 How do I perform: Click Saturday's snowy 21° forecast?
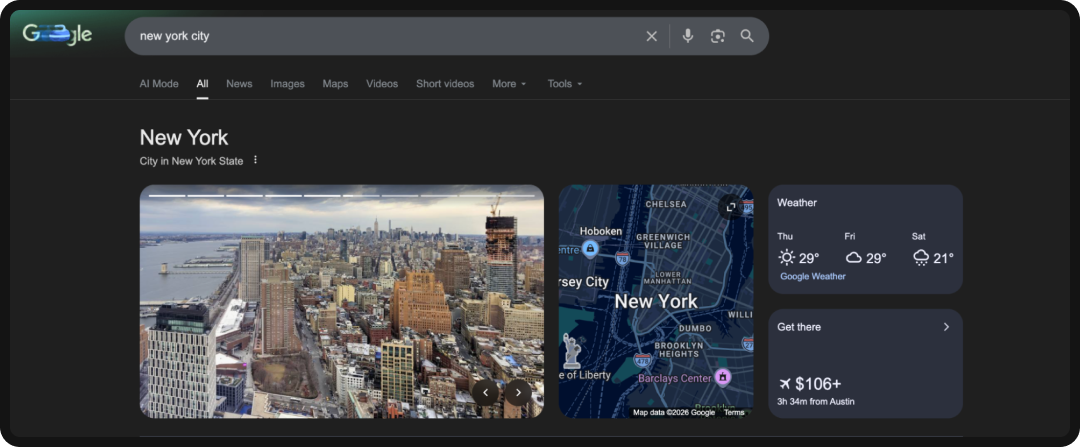click(933, 250)
